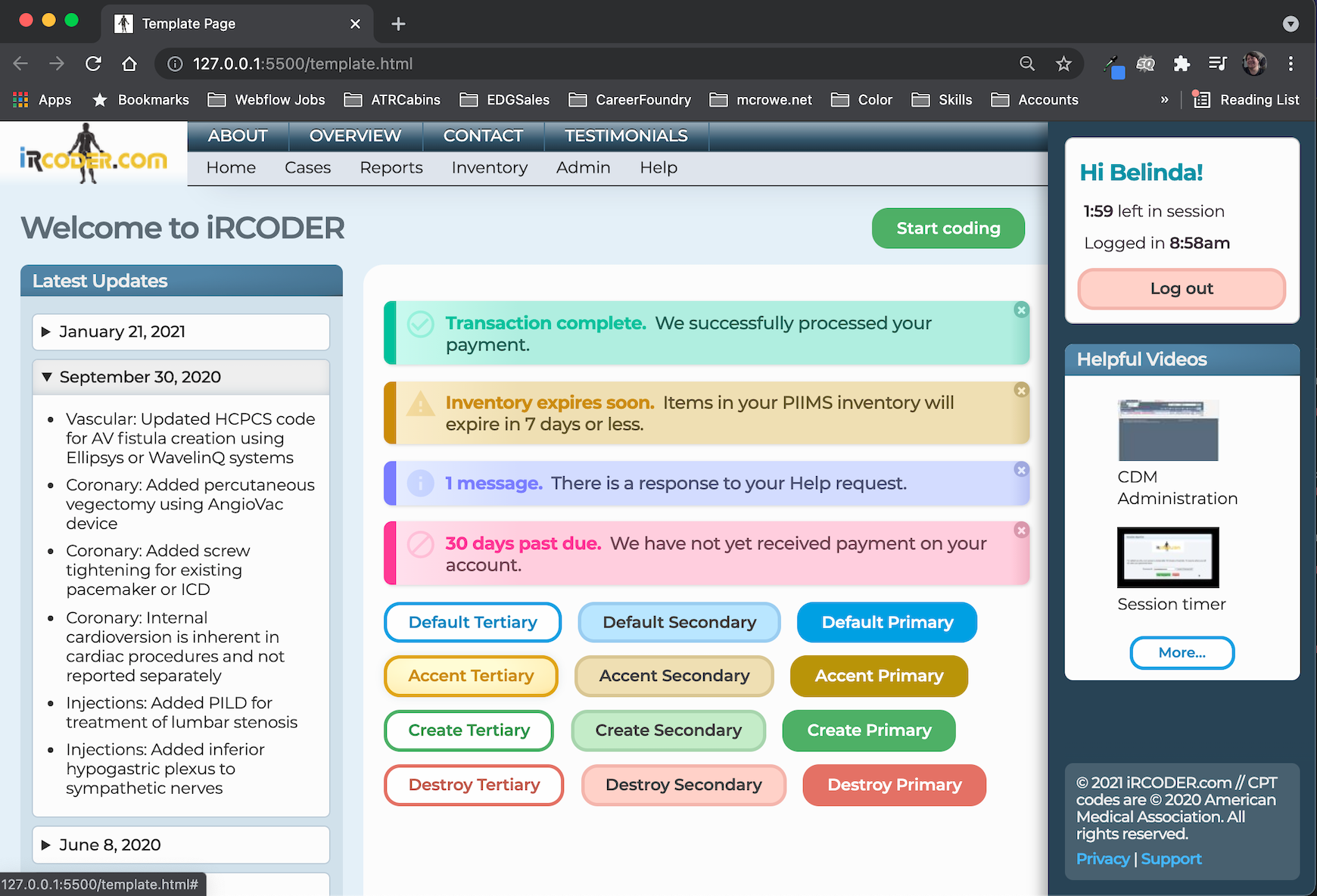This screenshot has width=1317, height=896.
Task: Click the Accent Primary button
Action: click(x=879, y=677)
